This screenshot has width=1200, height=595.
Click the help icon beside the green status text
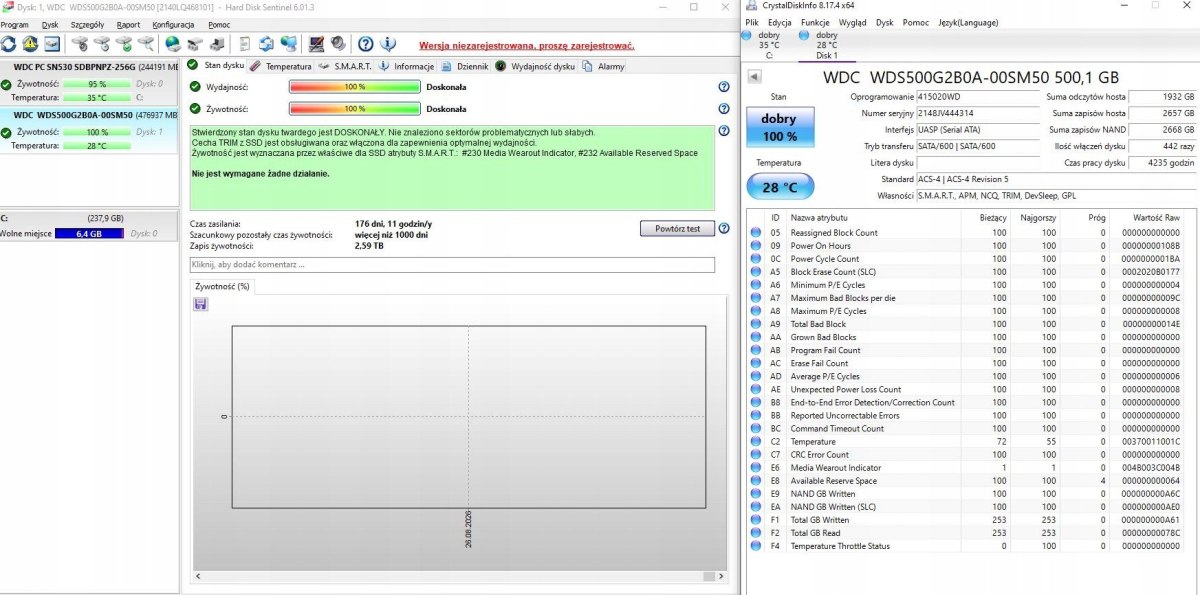[x=723, y=131]
